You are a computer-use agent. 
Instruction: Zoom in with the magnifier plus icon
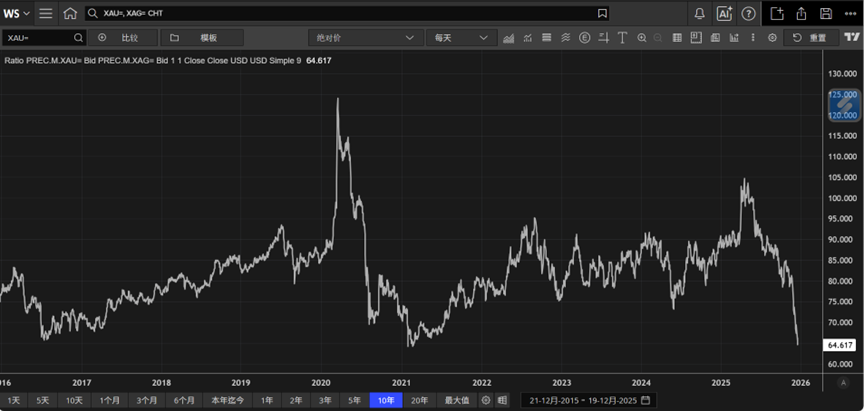641,38
